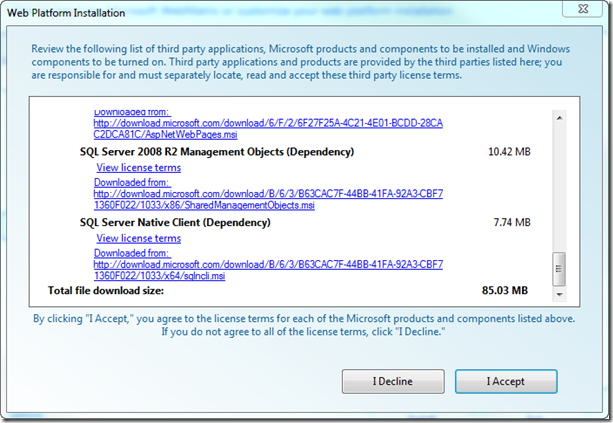Click the scroll up arrow in the list

pos(559,118)
